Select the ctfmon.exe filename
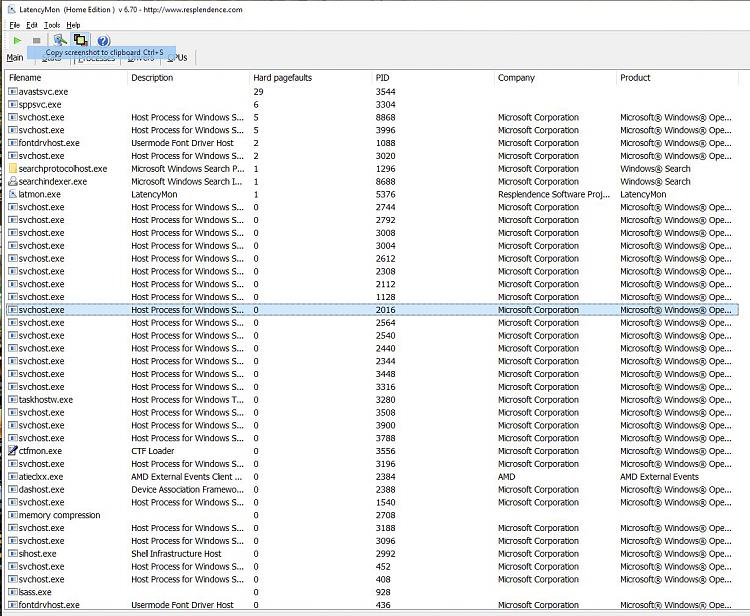 coord(40,451)
